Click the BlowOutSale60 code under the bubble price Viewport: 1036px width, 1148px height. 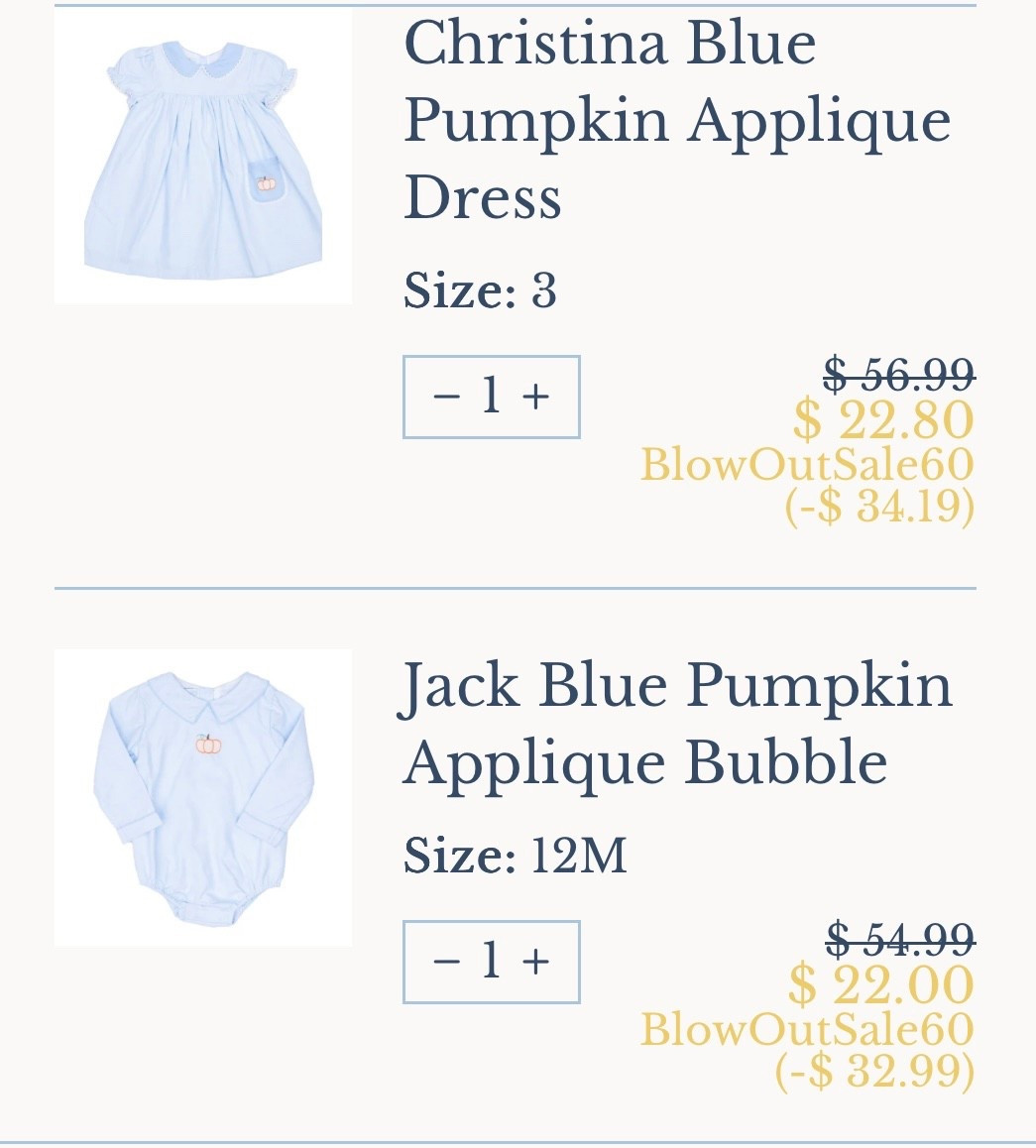[807, 1029]
